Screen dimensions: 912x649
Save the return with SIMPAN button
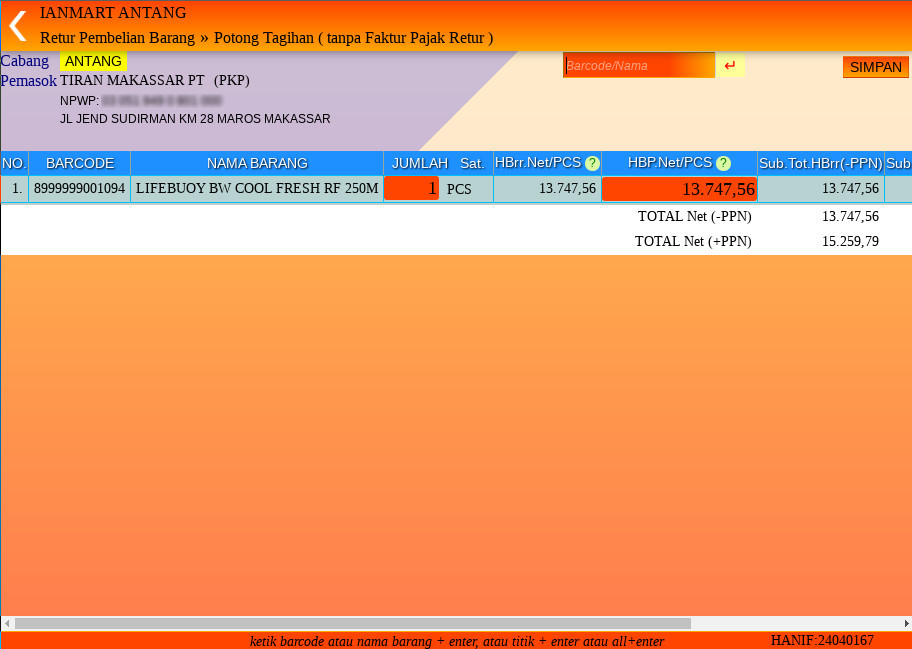point(875,67)
